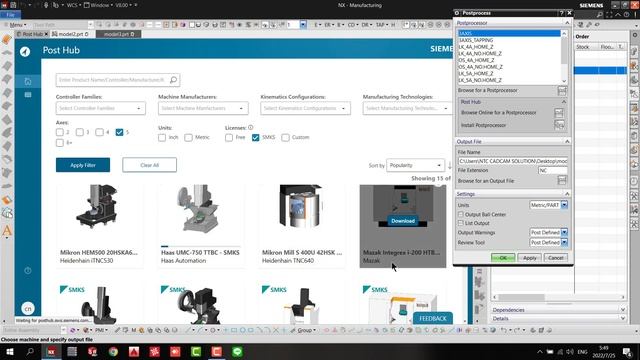
Task: Check the 6+ axes checkbox
Action: 60,142
